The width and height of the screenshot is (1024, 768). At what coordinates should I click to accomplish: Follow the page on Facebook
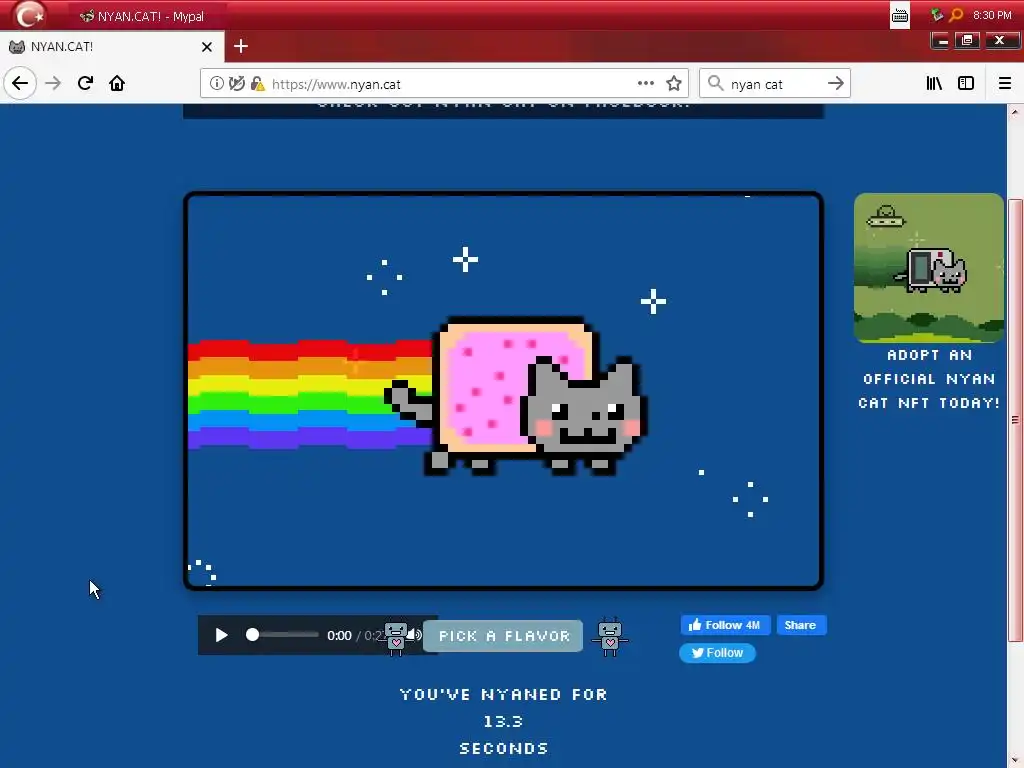click(x=725, y=625)
